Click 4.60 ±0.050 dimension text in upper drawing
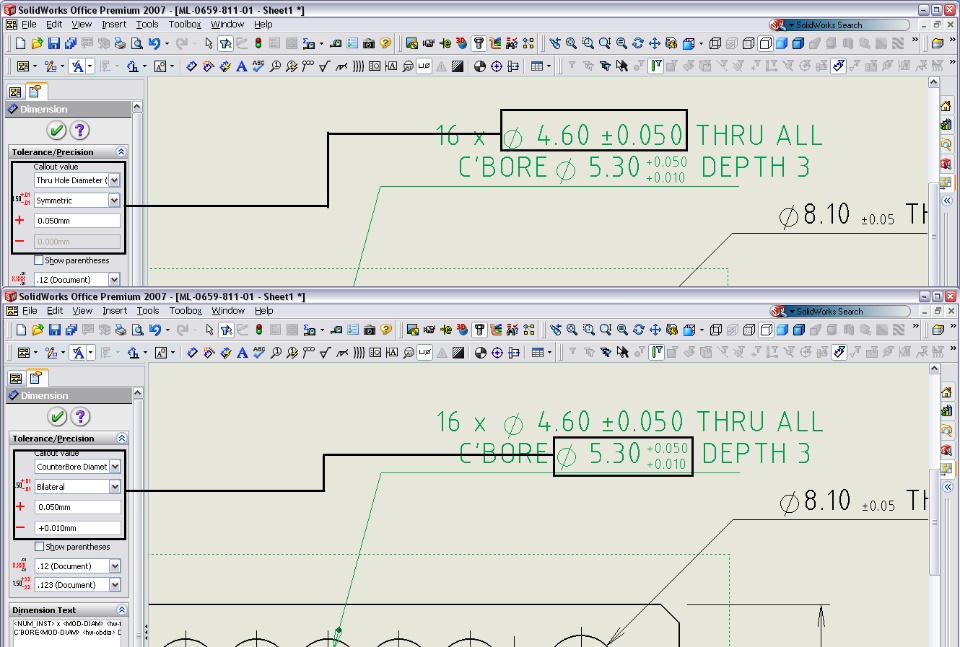Screen dimensions: 960x647 594,135
